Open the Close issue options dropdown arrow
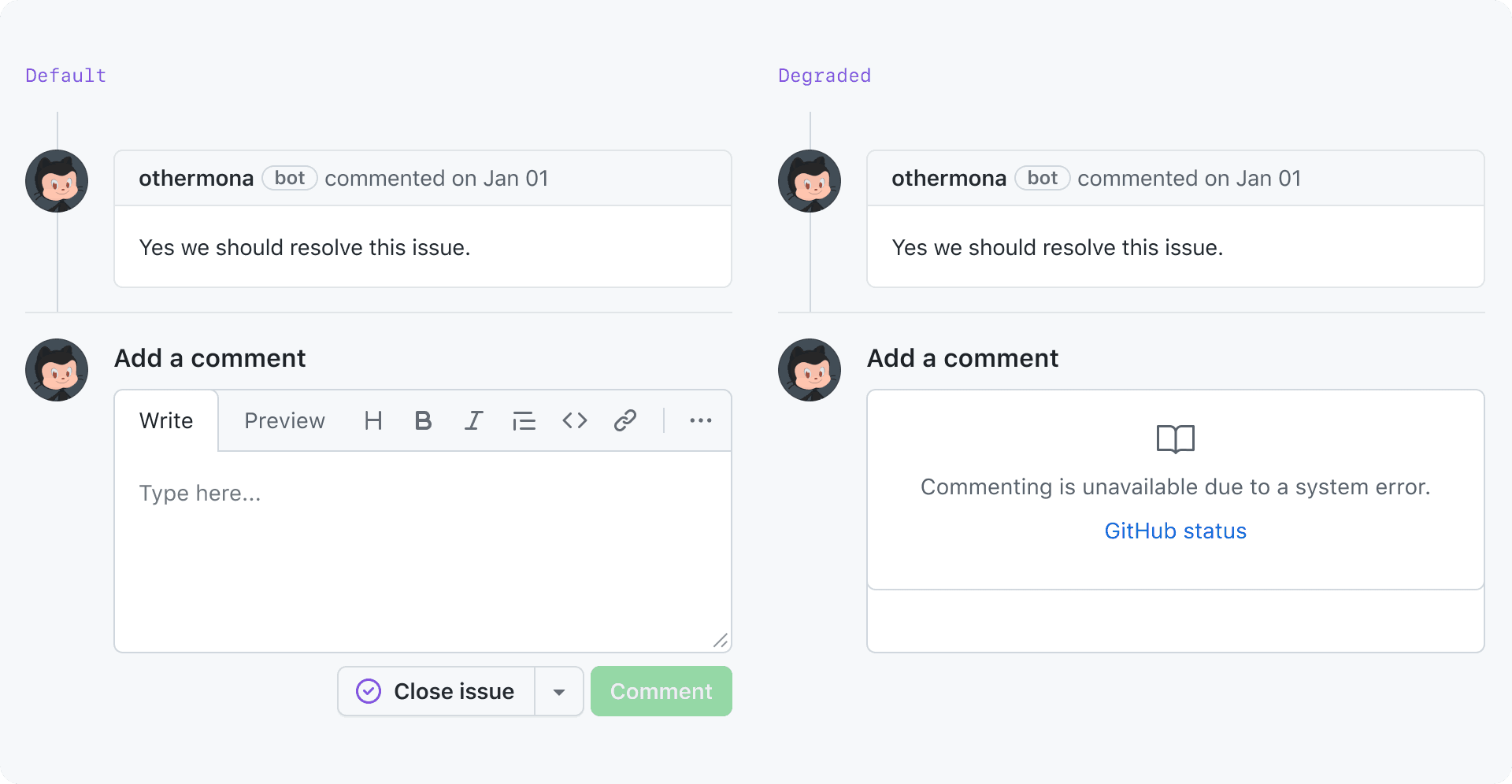The image size is (1512, 784). pyautogui.click(x=559, y=691)
